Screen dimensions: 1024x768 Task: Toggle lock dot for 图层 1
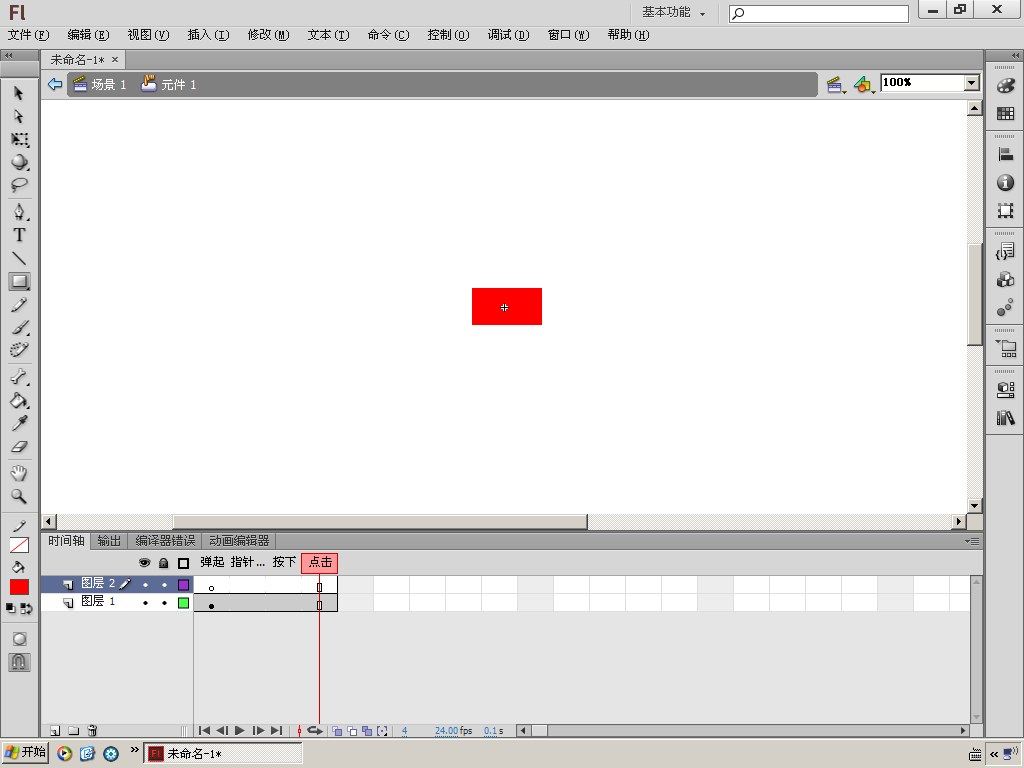click(164, 603)
